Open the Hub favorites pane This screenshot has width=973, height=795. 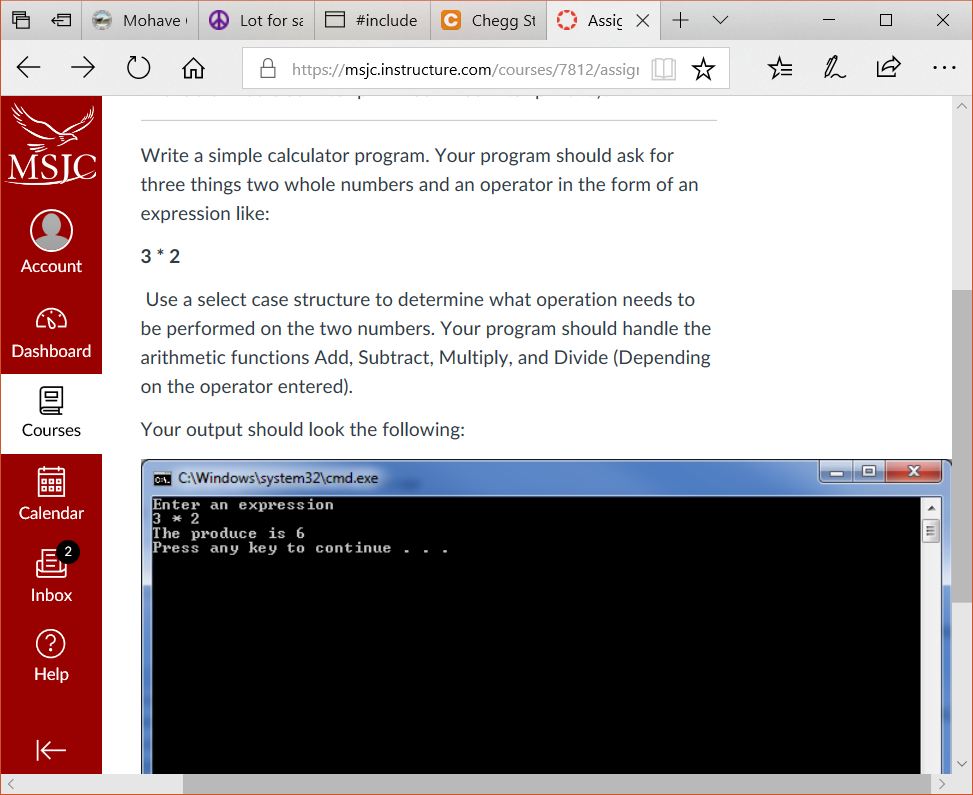click(x=779, y=66)
